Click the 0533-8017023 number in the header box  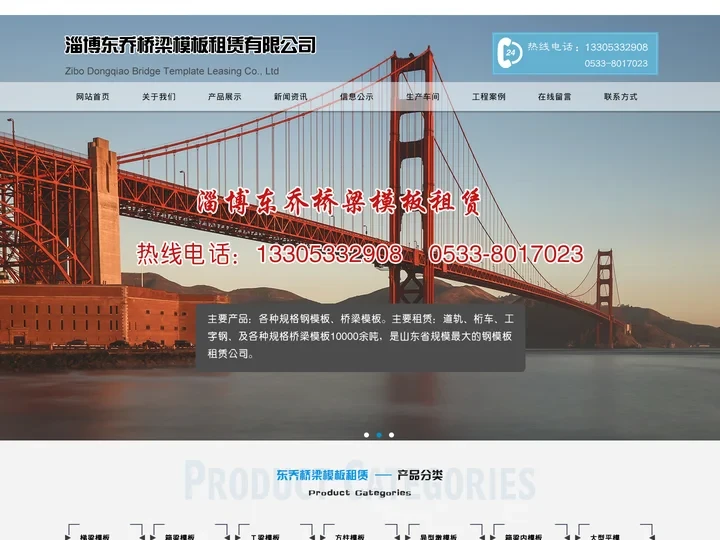(616, 63)
